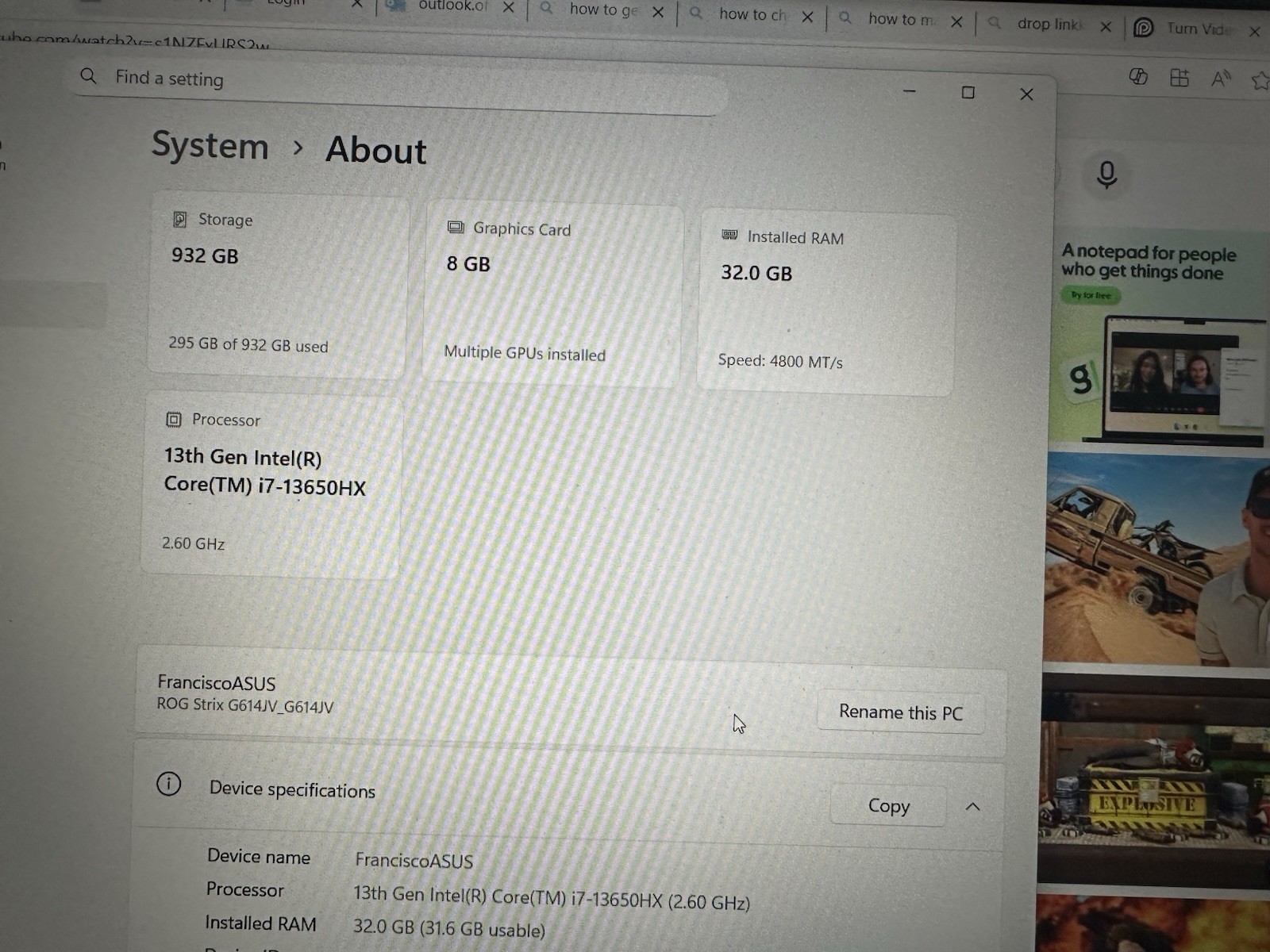This screenshot has height=952, width=1270.
Task: Click the 'Try for free' ad button
Action: (1091, 295)
